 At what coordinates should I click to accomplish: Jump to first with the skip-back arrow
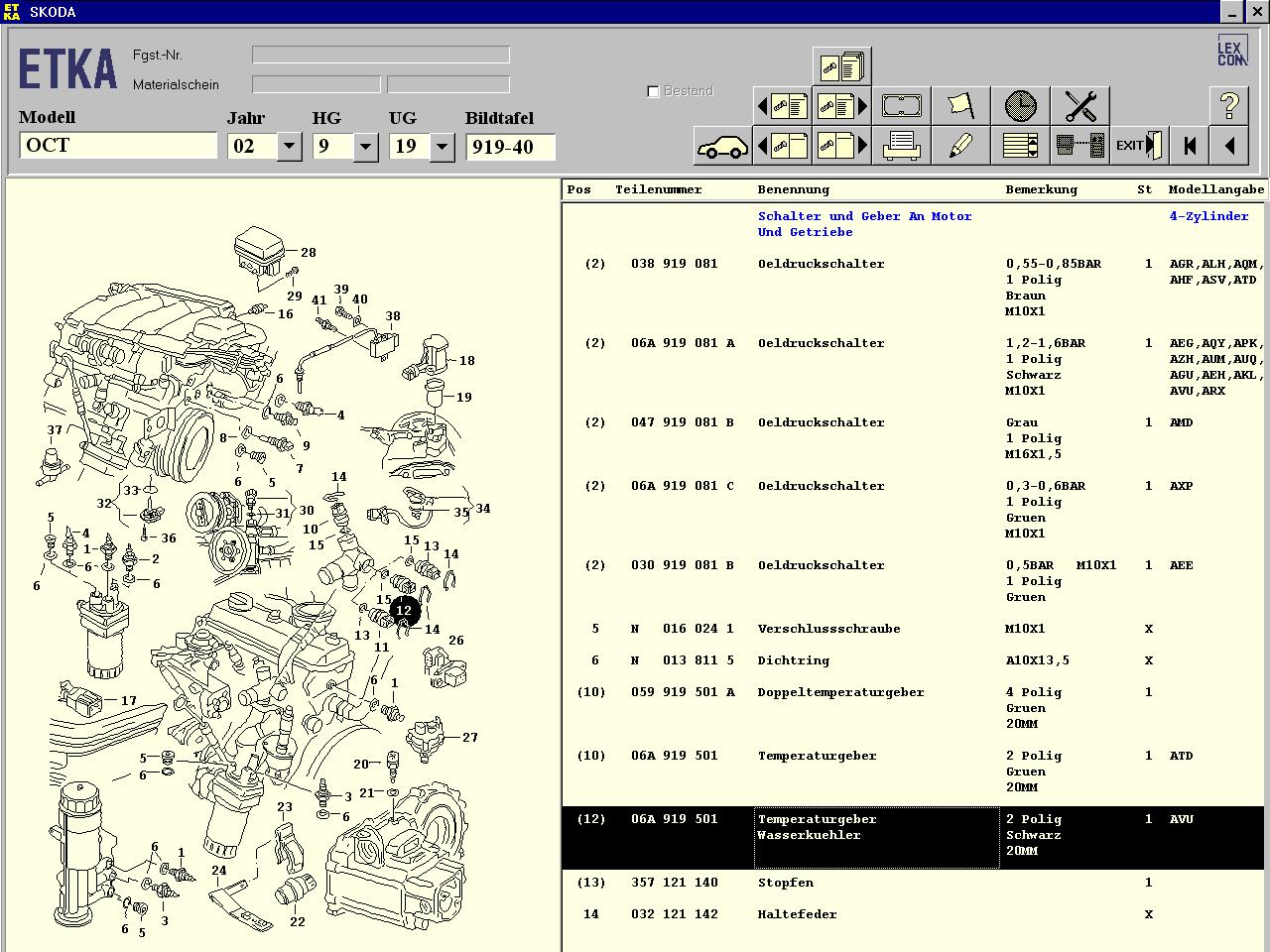coord(1189,147)
